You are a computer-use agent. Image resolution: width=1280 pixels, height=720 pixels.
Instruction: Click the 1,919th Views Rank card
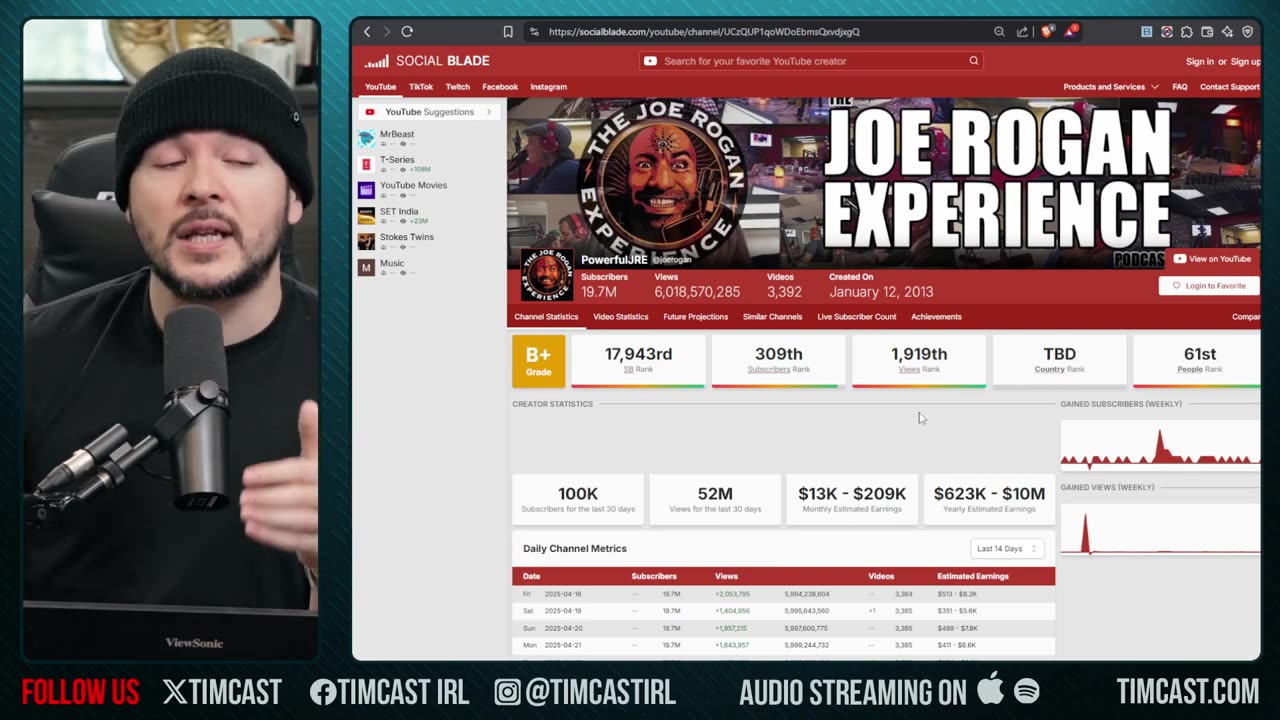[x=919, y=361]
